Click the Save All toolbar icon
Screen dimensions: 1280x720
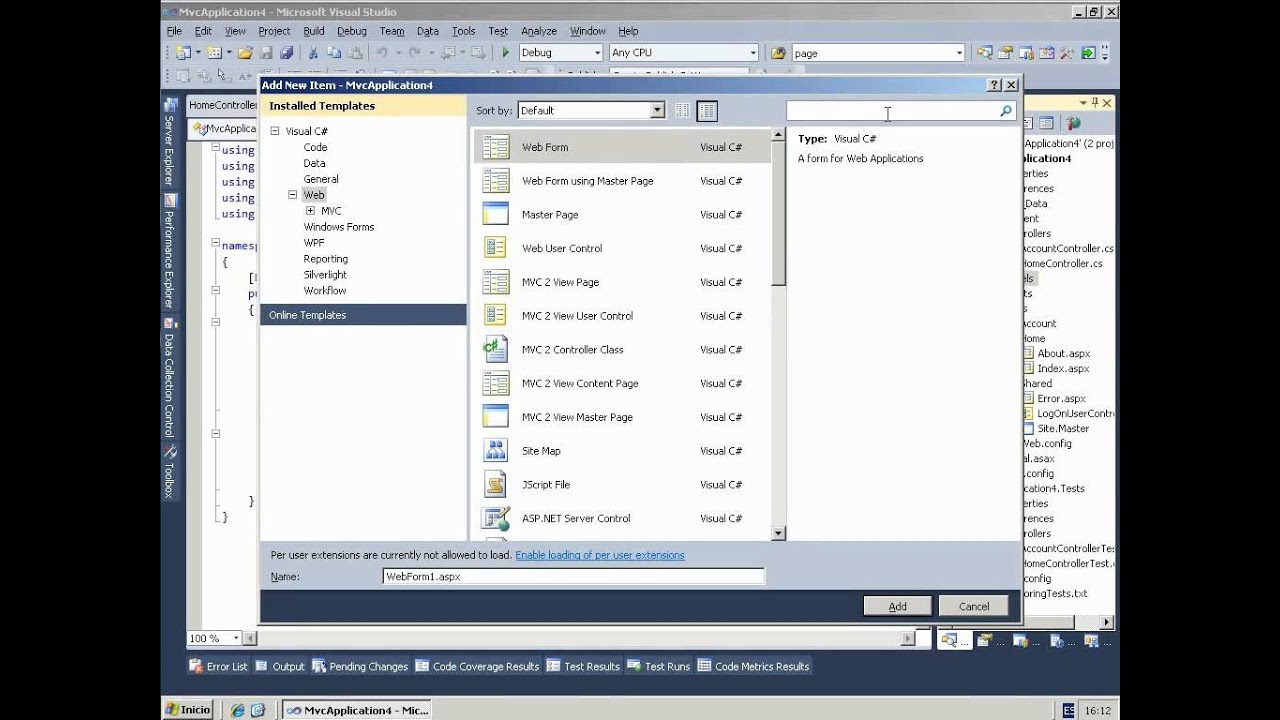coord(286,53)
